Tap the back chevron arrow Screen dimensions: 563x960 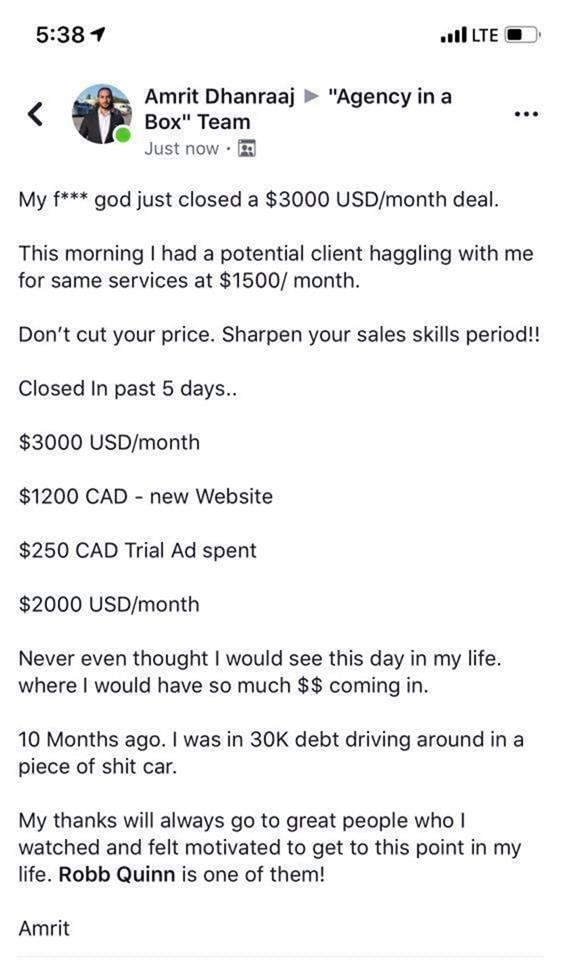[x=36, y=113]
